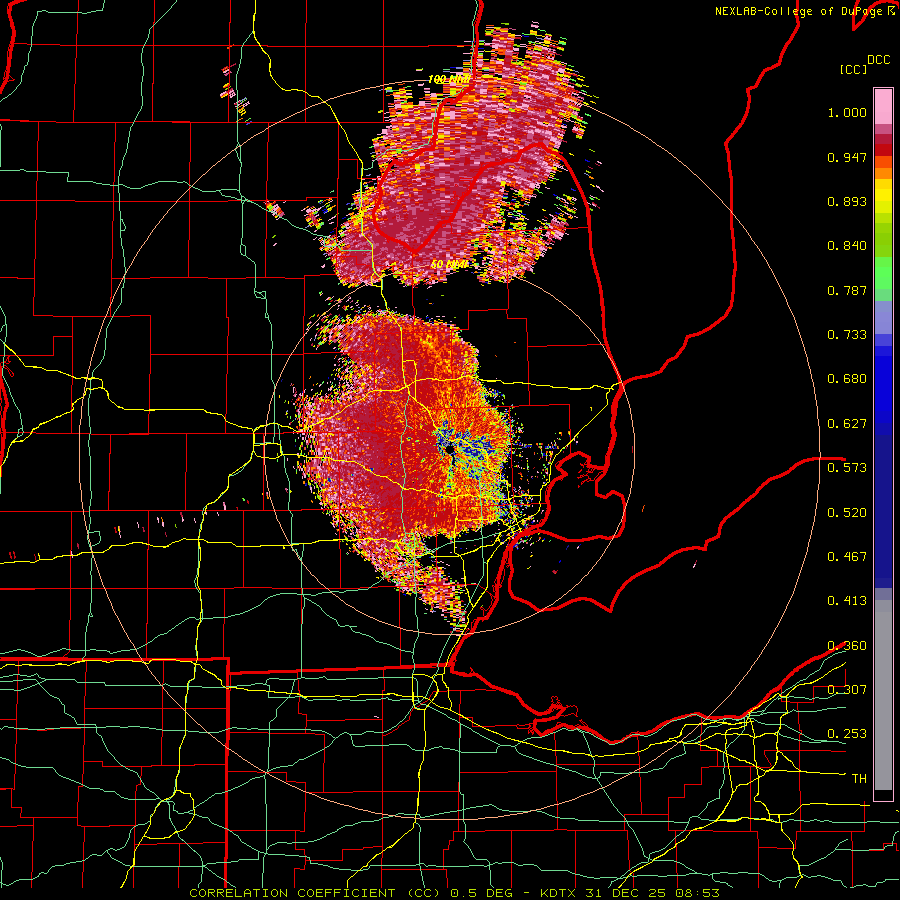
Task: Click the 0.307 legend value
Action: tap(847, 690)
